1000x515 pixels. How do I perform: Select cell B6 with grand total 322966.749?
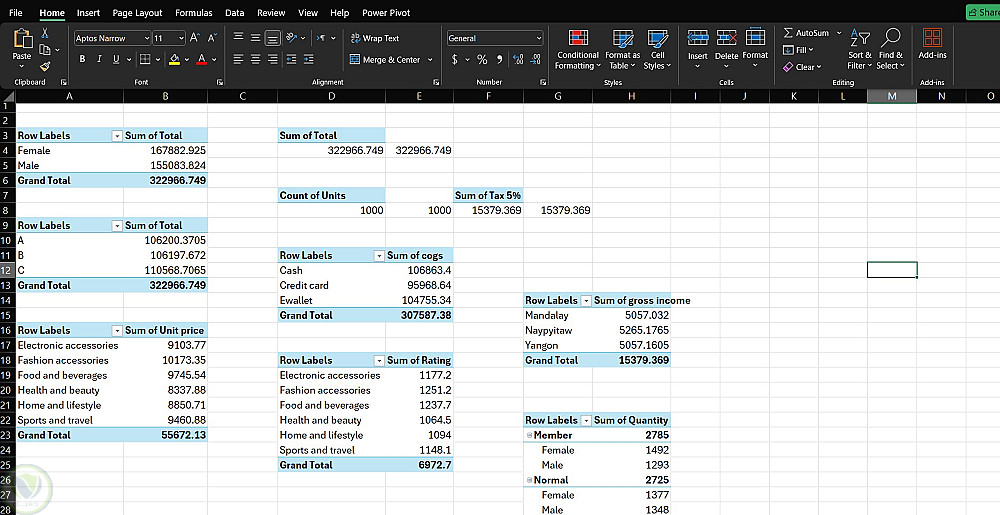tap(165, 180)
